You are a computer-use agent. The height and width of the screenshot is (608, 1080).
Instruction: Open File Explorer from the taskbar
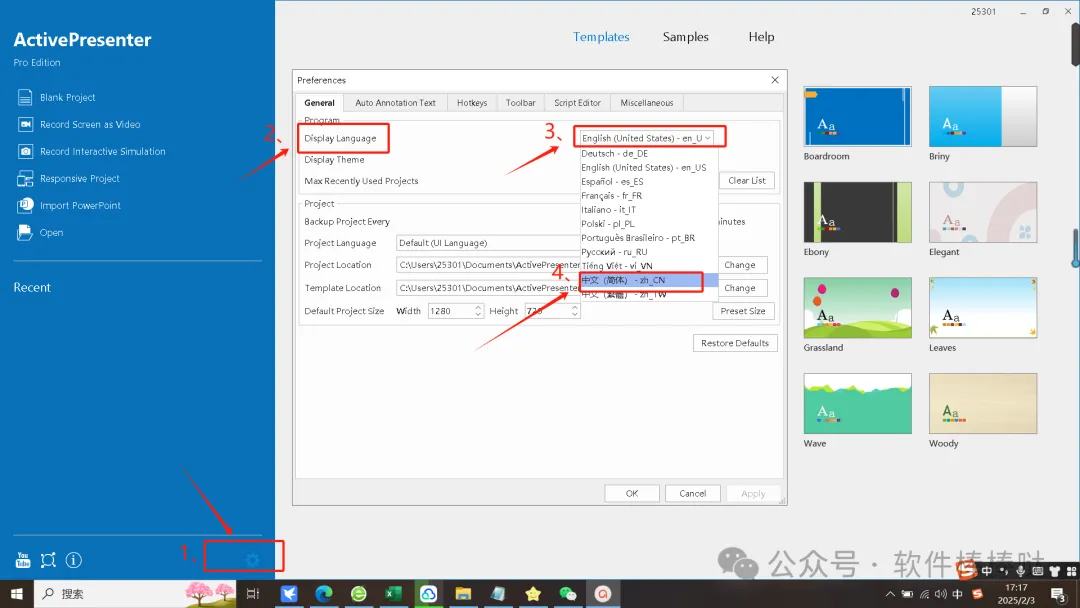pos(463,594)
